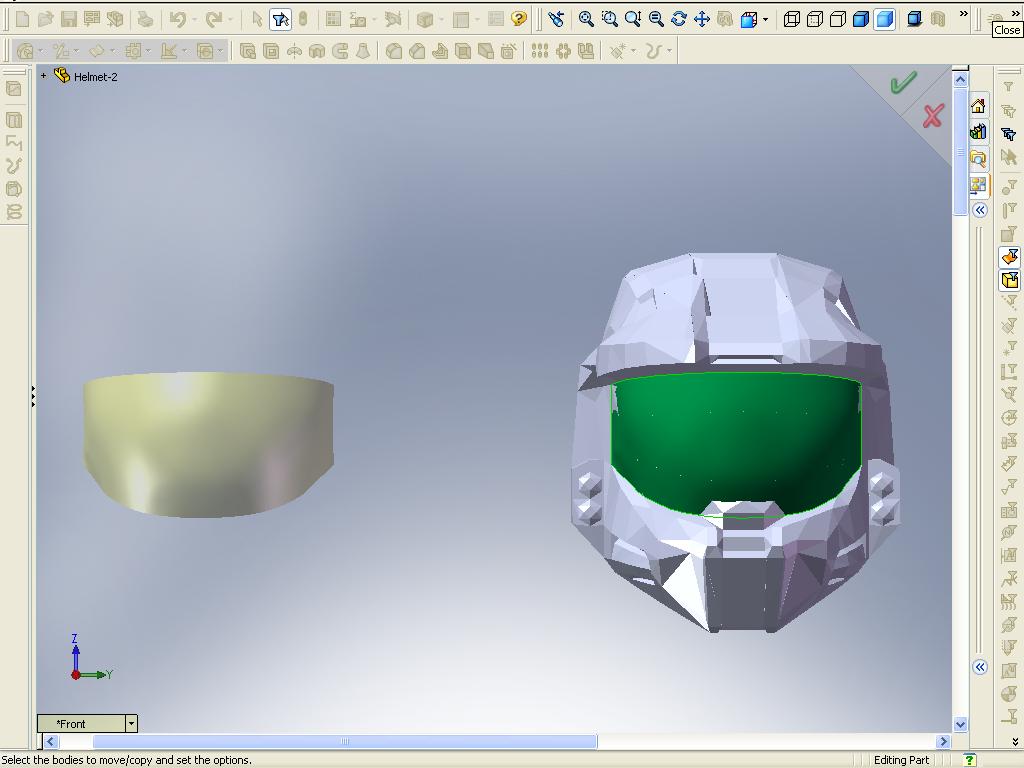Collapse task pane with upper chevron
This screenshot has width=1024, height=768.
pos(980,210)
